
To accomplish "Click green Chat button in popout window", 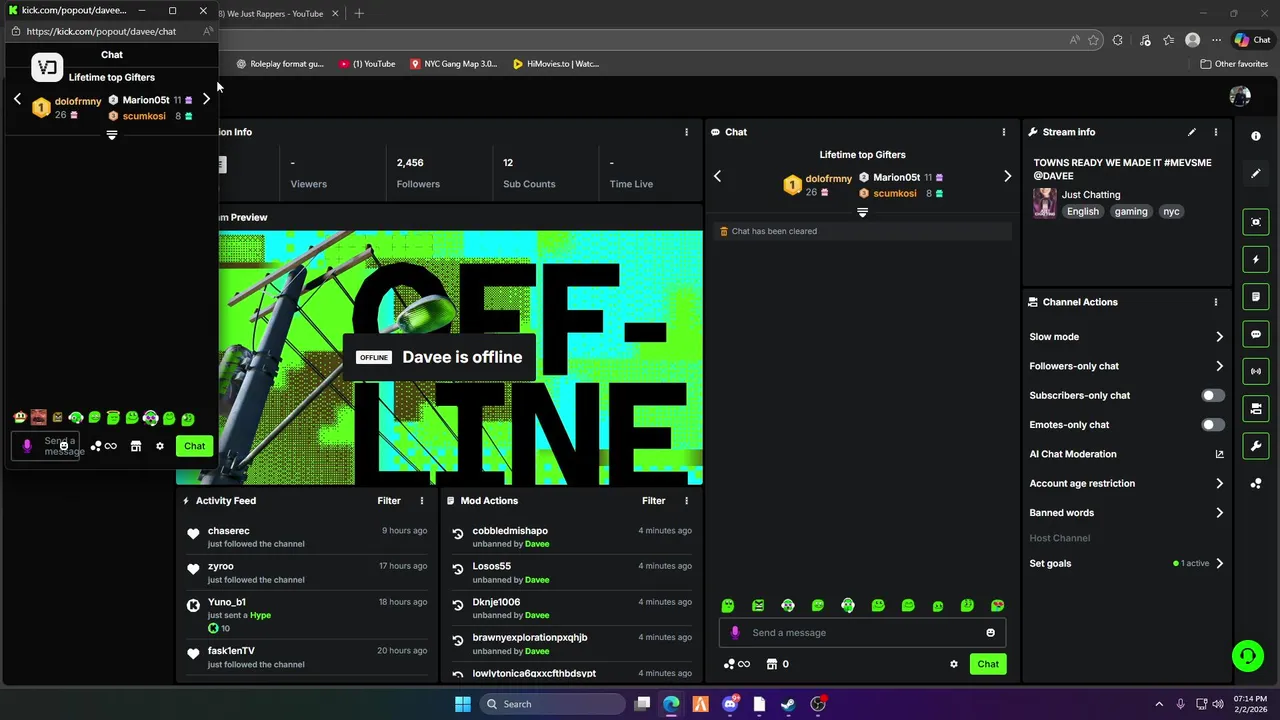I will pos(194,446).
